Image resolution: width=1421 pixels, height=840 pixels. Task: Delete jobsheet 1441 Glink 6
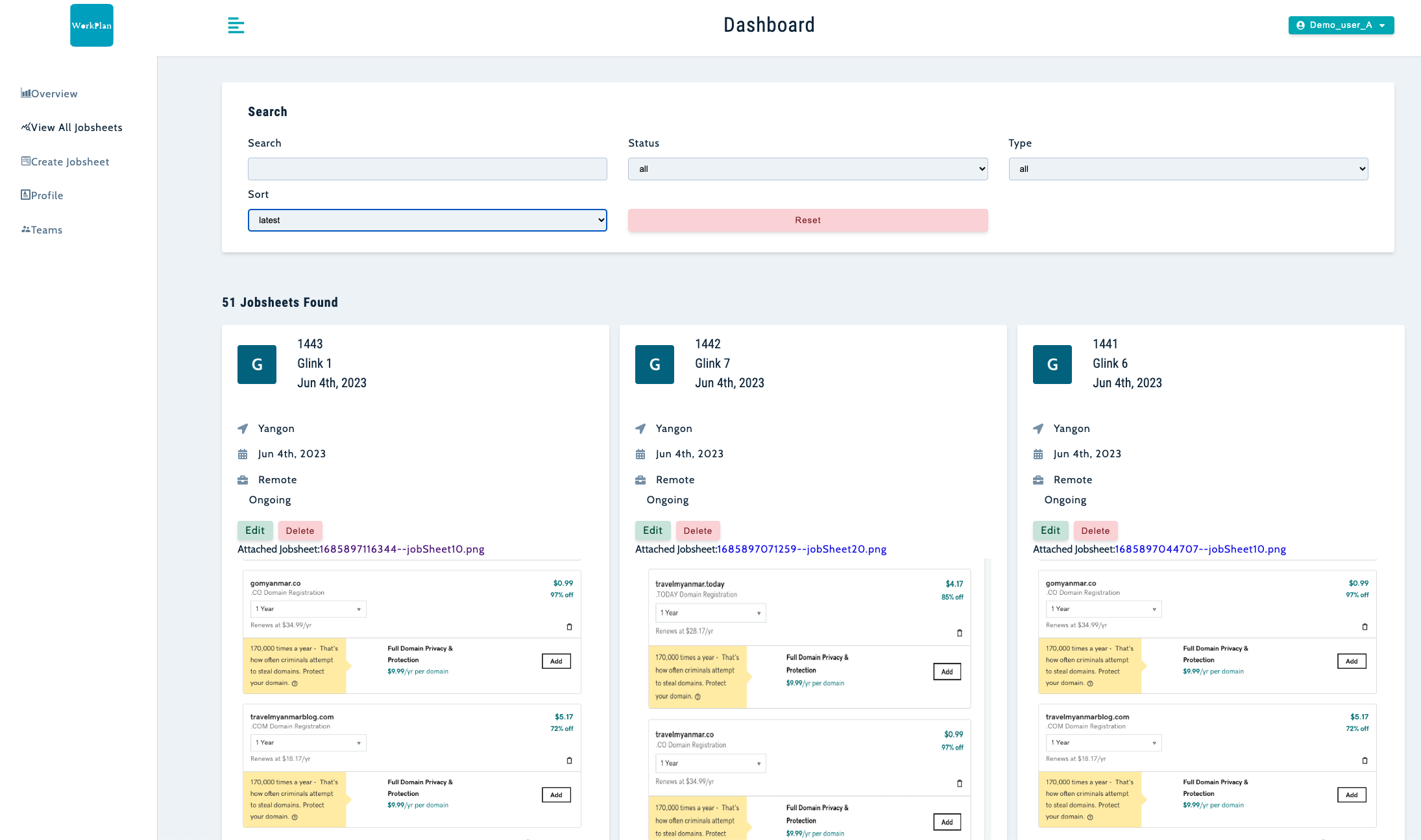point(1096,531)
